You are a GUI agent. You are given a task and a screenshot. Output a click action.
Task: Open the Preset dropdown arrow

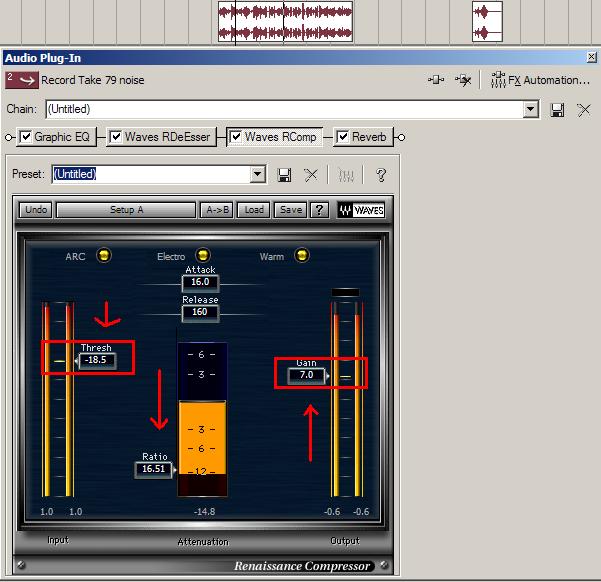[x=258, y=174]
